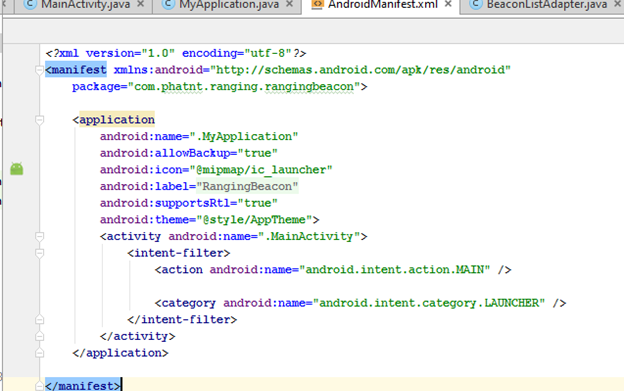Click the highlighted application tag

coord(117,120)
